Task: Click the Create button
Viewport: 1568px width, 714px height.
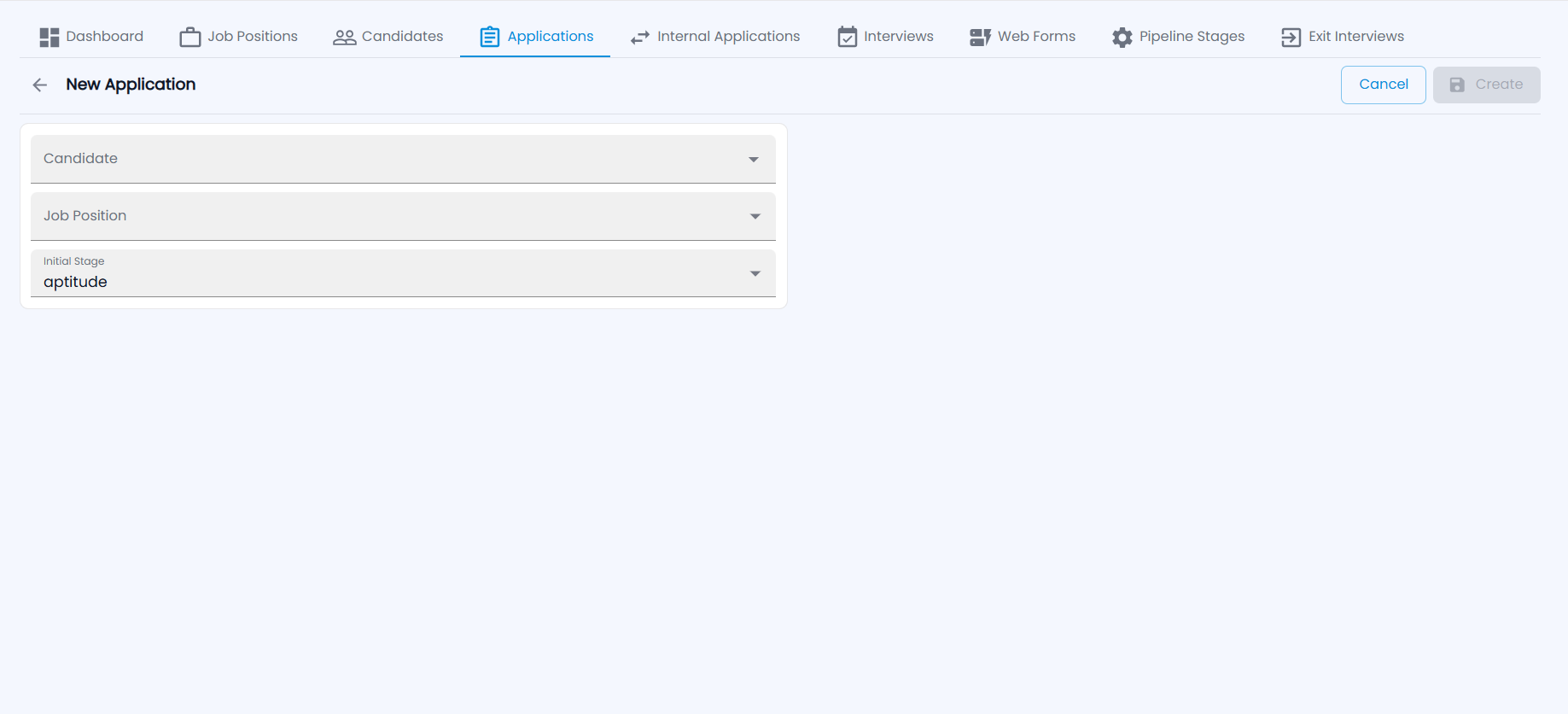Action: [x=1487, y=85]
